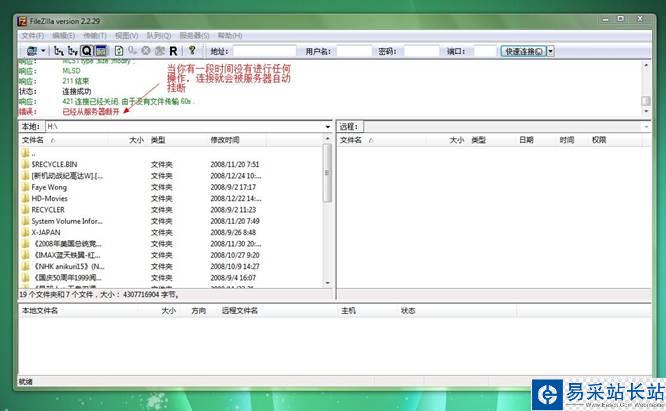Click the 本地文件名 queue column header
Screen dimensions: 666x411
[x=40, y=311]
